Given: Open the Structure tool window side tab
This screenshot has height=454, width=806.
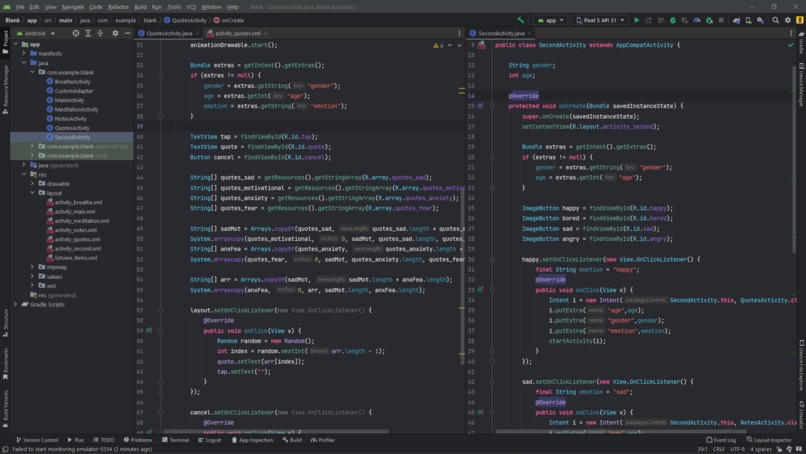Looking at the screenshot, I should pyautogui.click(x=5, y=322).
